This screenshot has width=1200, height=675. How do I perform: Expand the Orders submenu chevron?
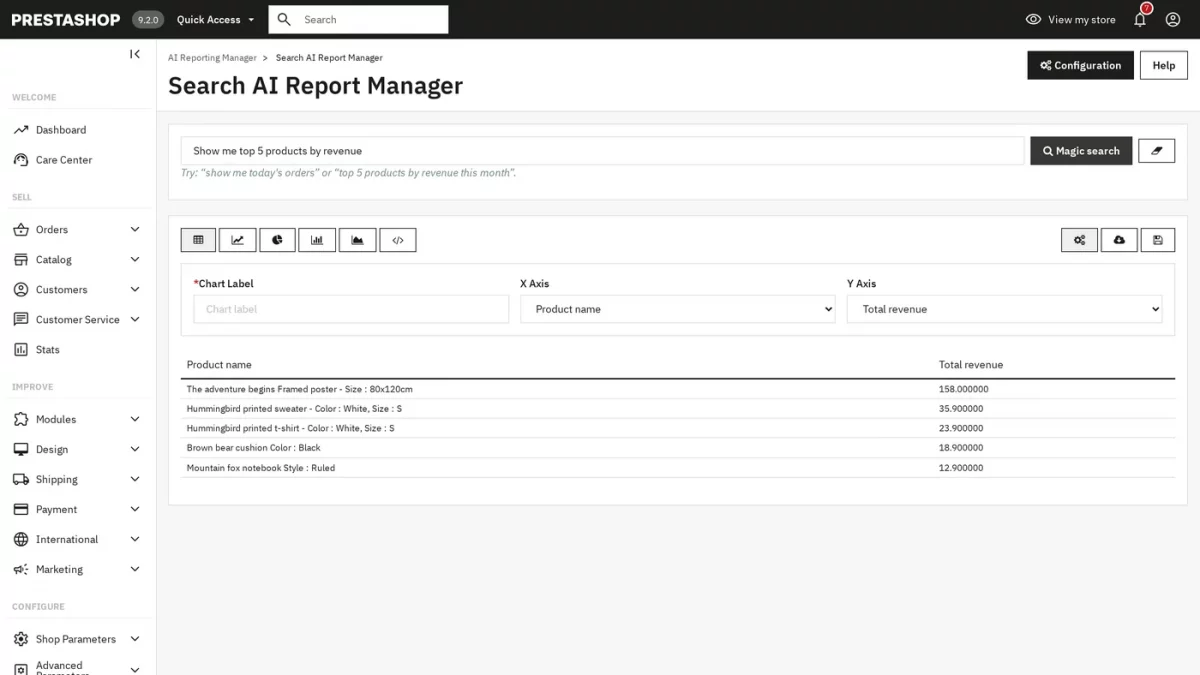click(x=135, y=230)
